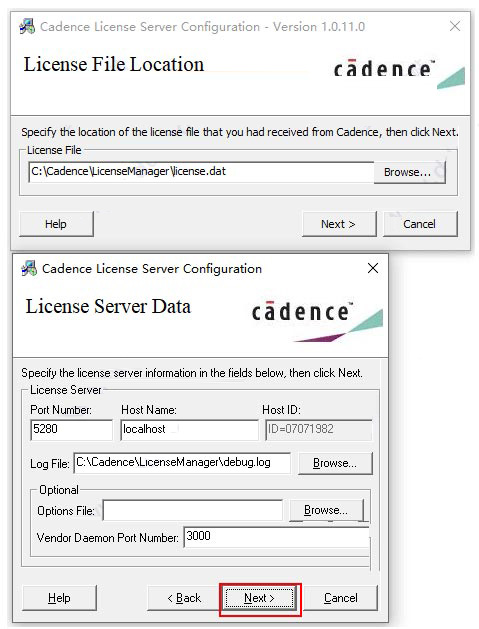This screenshot has width=479, height=629.
Task: Click the Log File path field
Action: 182,463
